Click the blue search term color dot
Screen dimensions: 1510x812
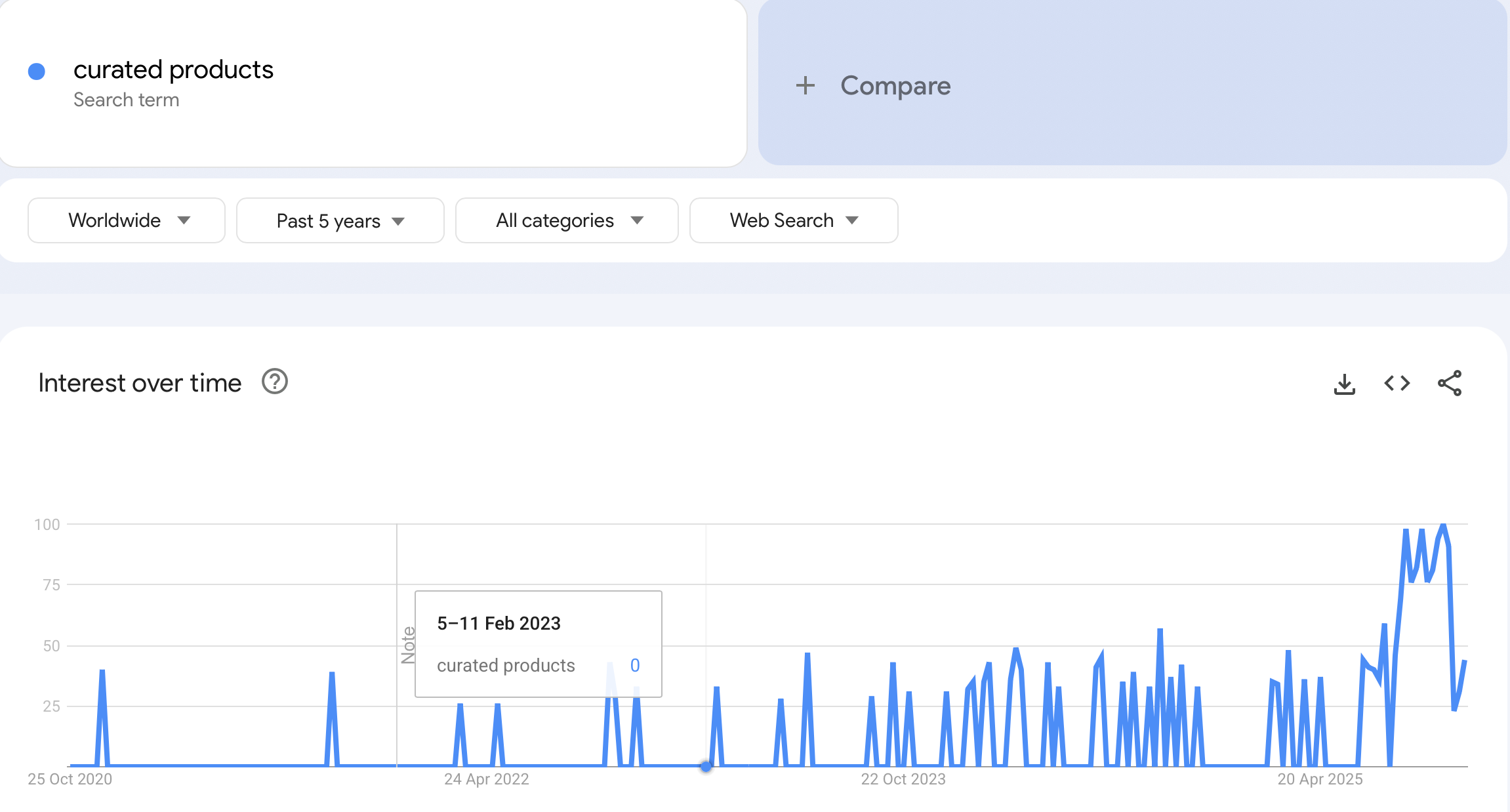coord(37,70)
